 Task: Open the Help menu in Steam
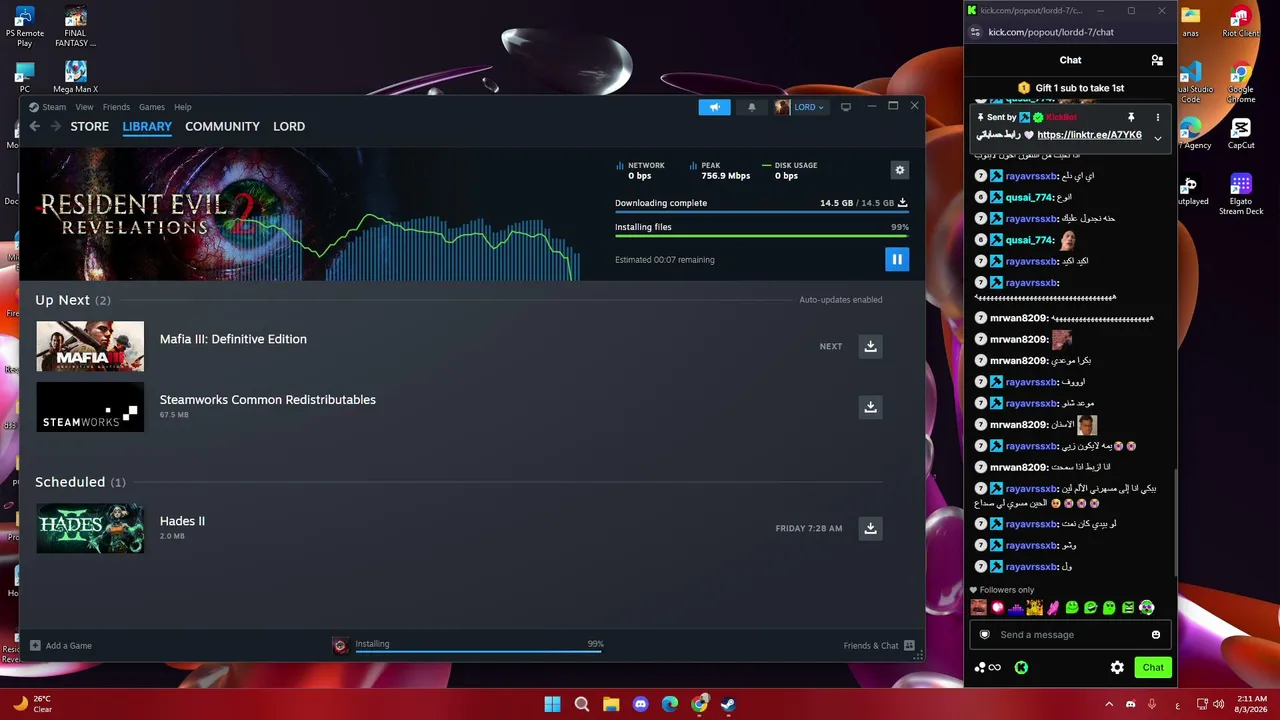[183, 107]
